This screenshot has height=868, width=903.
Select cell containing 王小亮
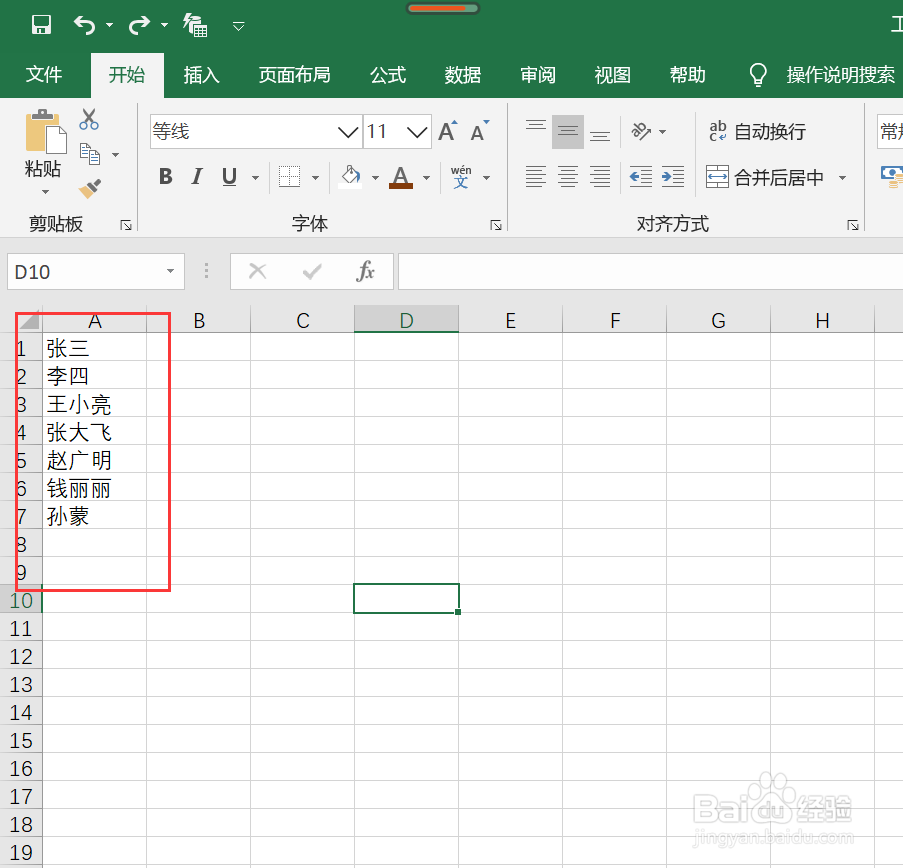[x=94, y=404]
